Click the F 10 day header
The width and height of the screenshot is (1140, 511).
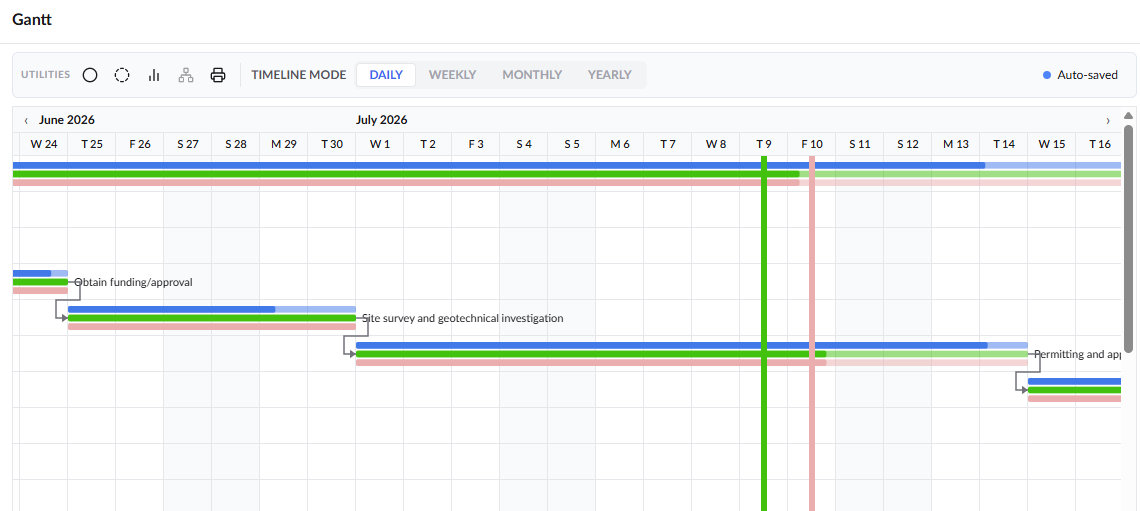click(811, 144)
